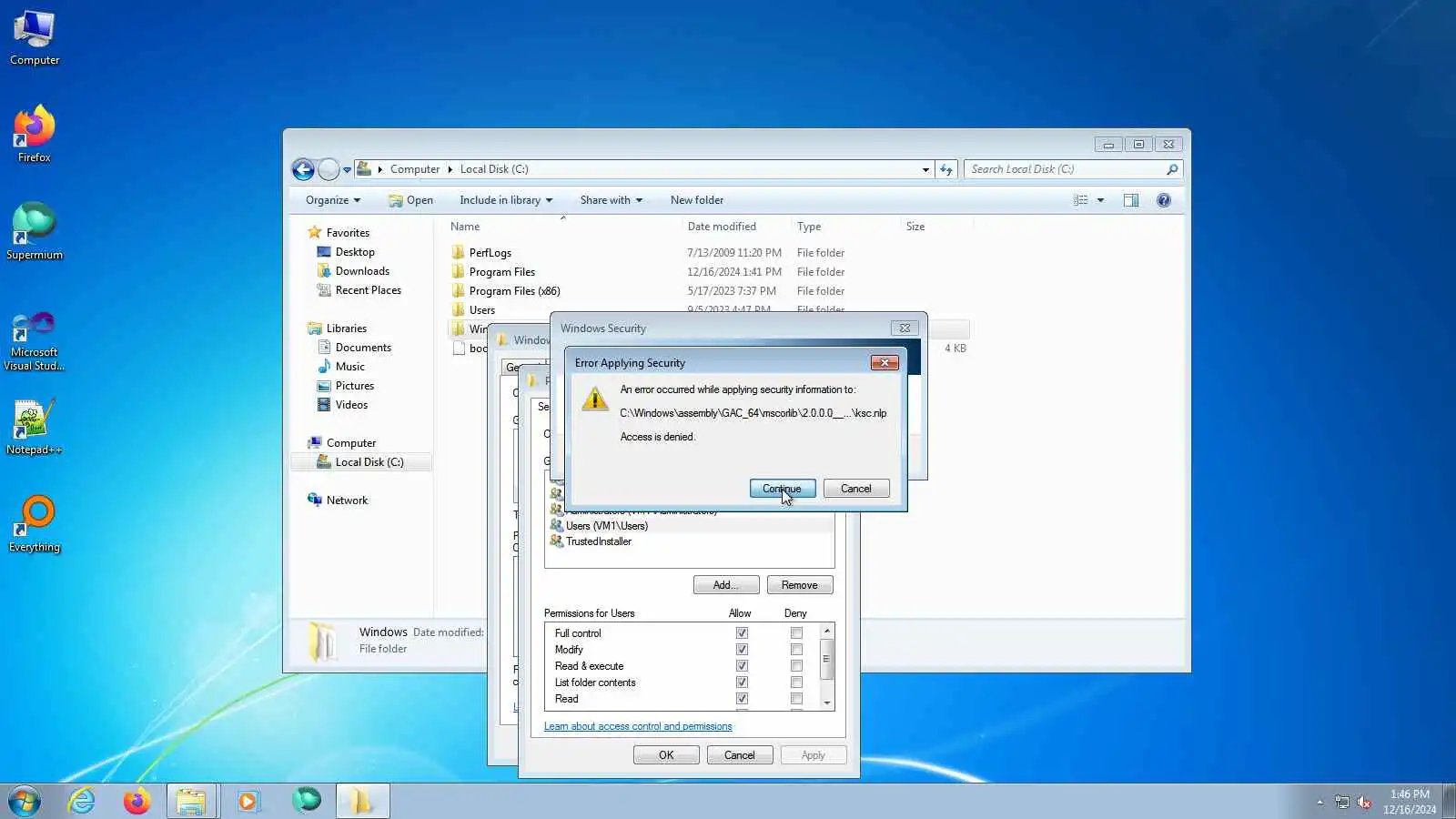The image size is (1456, 819).
Task: Open the recent pages dropdown beside Forward
Action: [347, 170]
